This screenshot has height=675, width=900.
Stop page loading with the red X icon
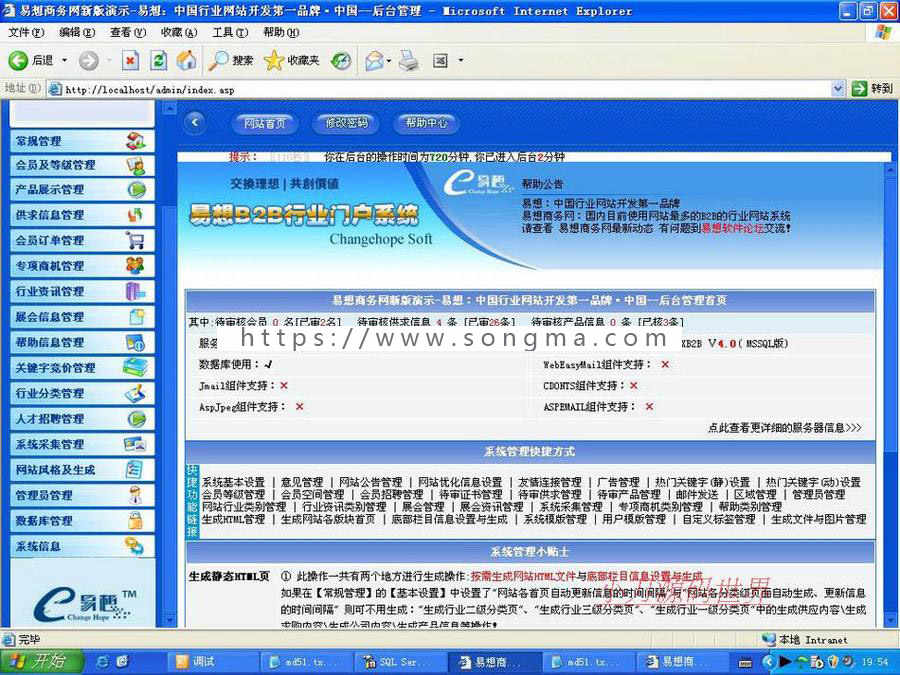click(x=131, y=60)
